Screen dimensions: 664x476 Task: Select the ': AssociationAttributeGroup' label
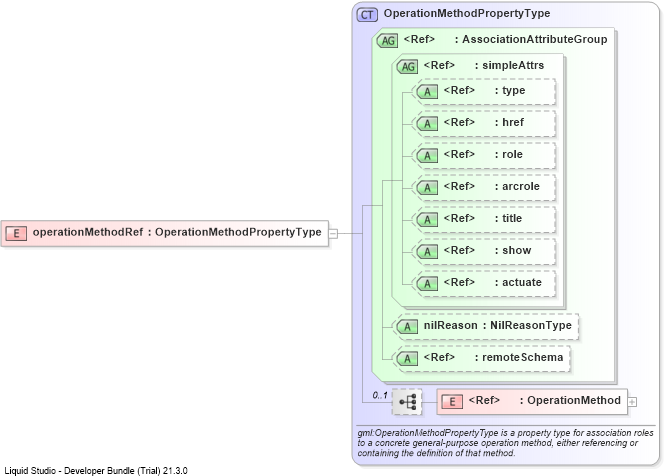531,39
